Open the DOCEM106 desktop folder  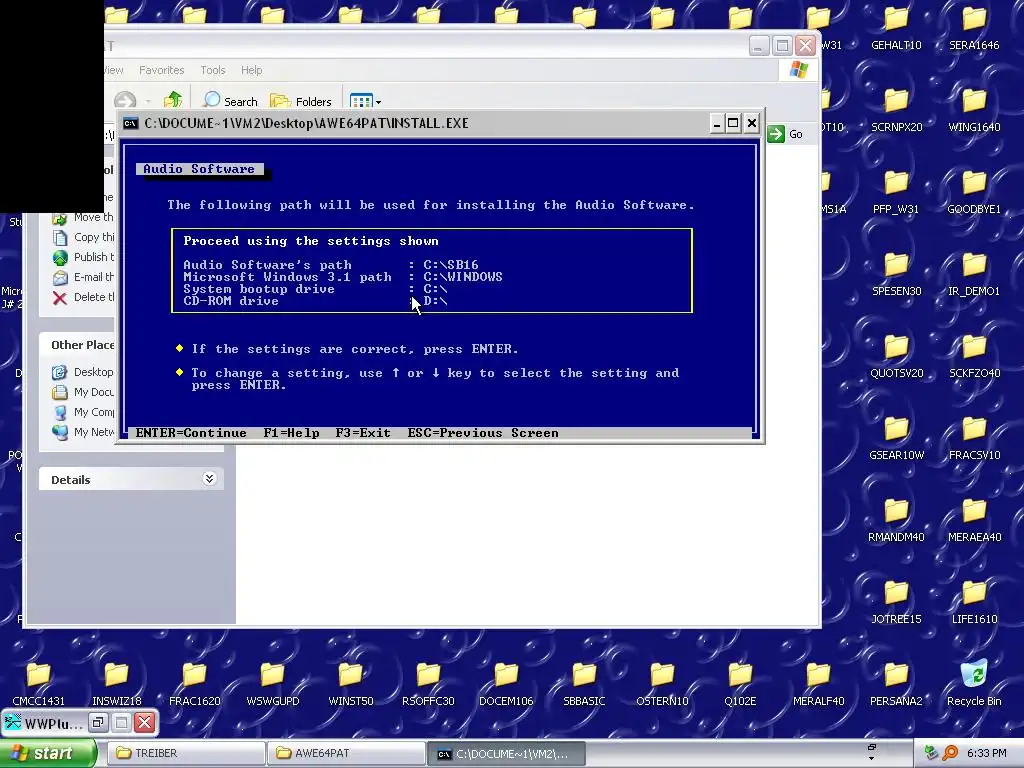(506, 684)
